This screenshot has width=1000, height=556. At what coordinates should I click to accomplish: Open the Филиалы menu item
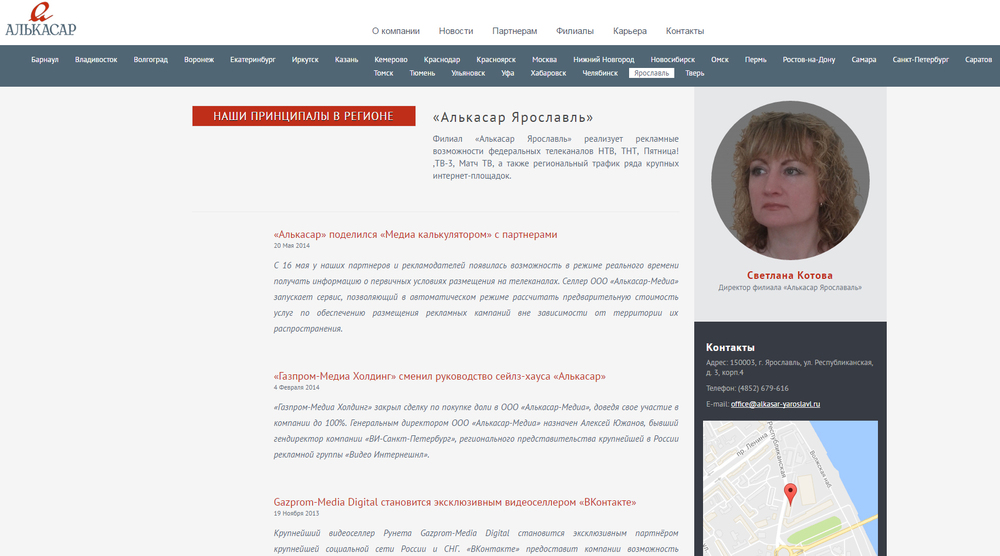click(x=575, y=31)
